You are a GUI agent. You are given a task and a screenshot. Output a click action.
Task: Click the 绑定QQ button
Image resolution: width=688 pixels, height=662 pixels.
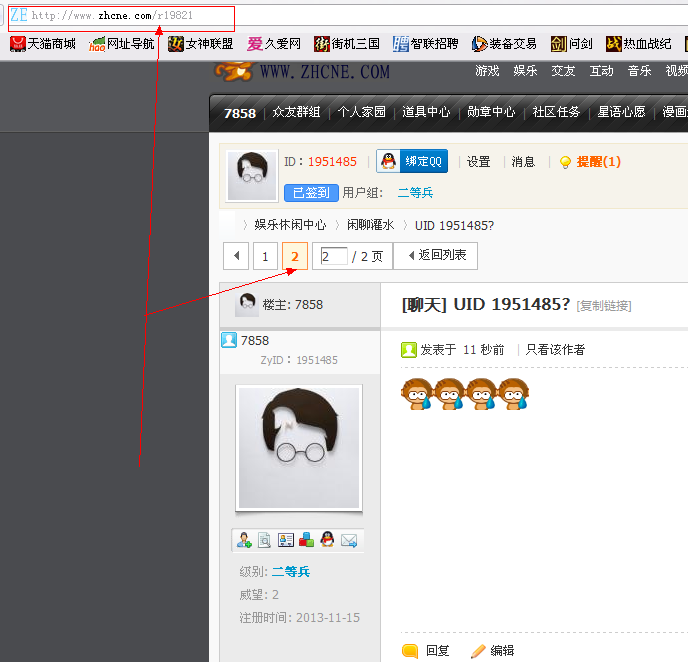(412, 161)
